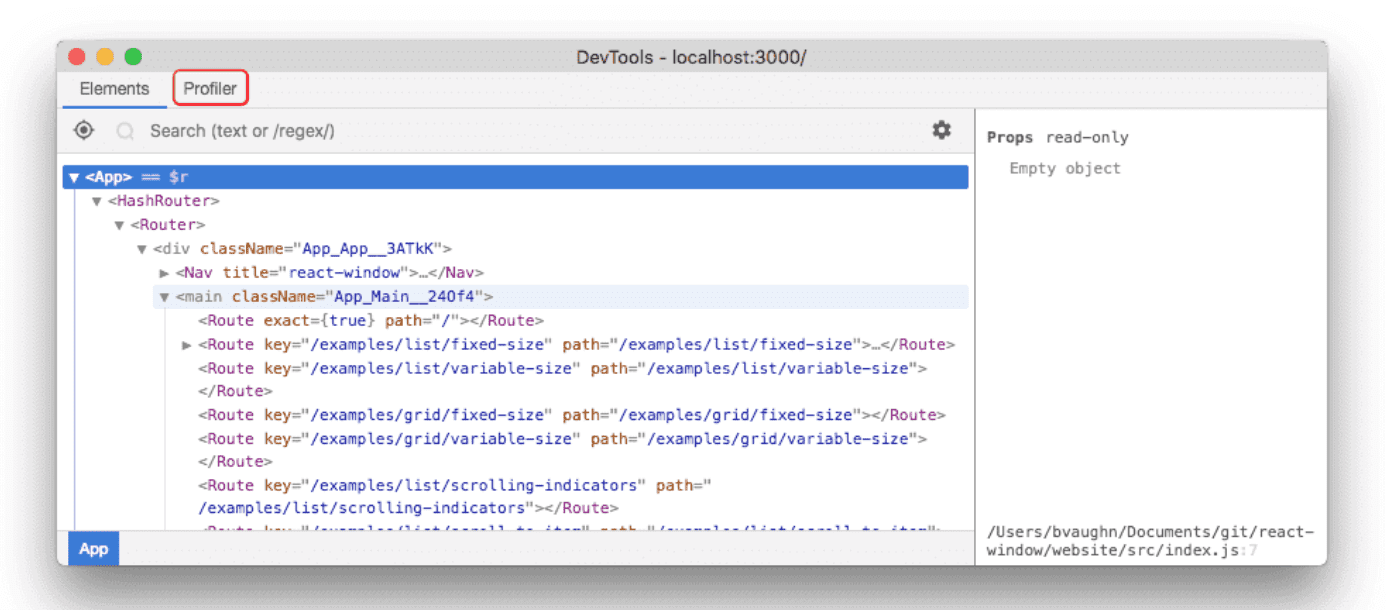This screenshot has height=610, width=1386.
Task: Collapse the main element node
Action: pyautogui.click(x=163, y=296)
